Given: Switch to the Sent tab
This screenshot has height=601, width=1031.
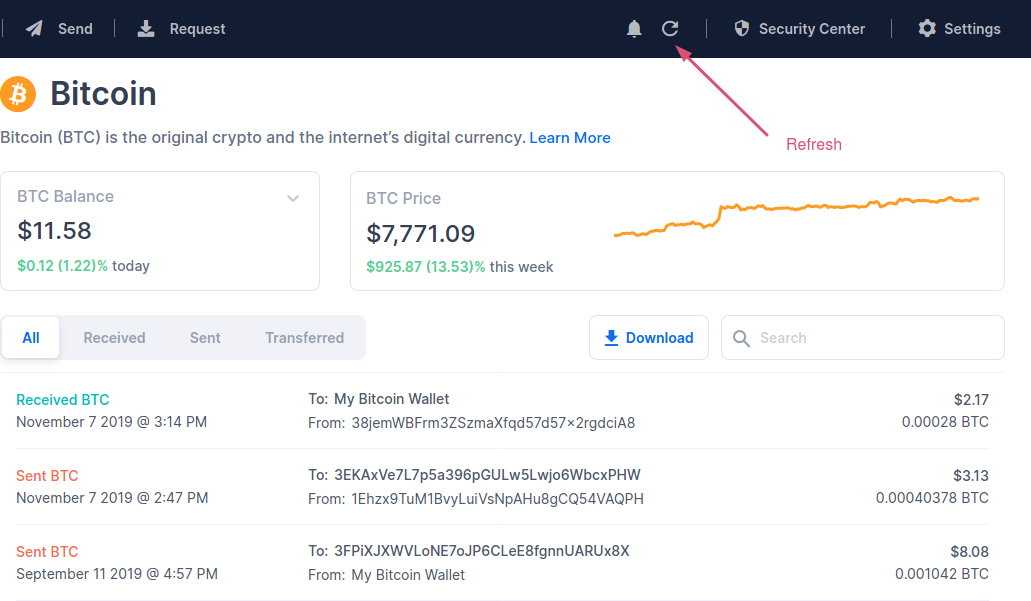Looking at the screenshot, I should click(x=205, y=338).
